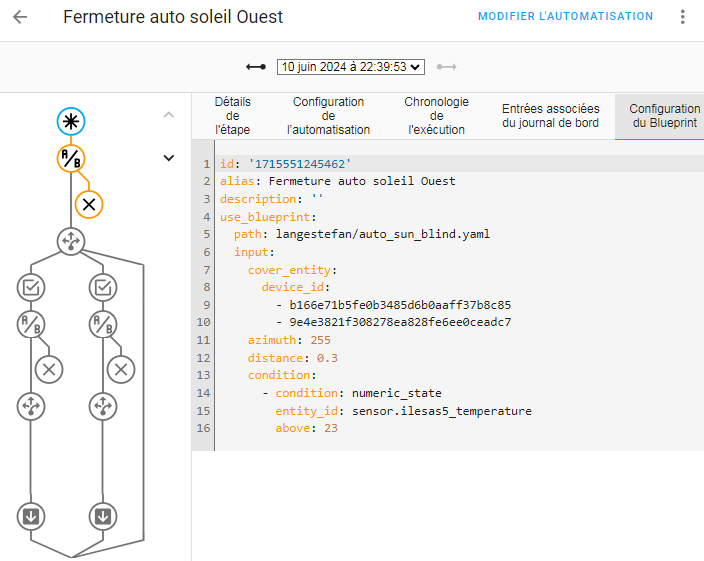Click the blue trigger node in graph
Viewport: 704px width, 561px height.
click(71, 121)
